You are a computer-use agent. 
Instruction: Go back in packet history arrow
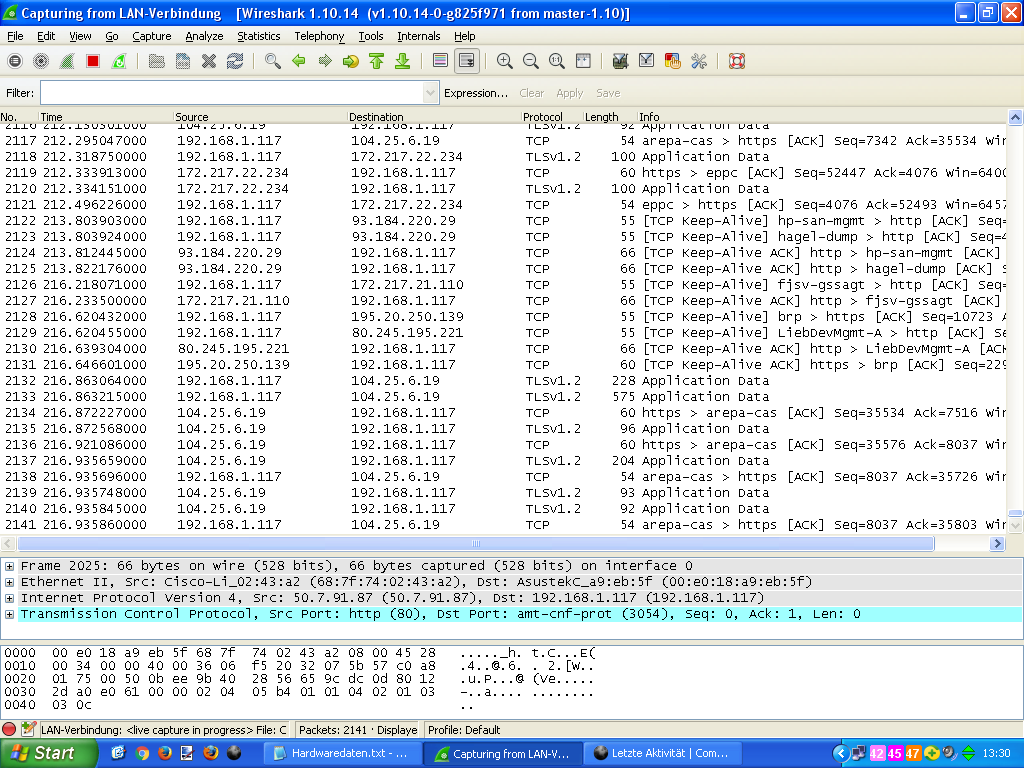tap(298, 61)
